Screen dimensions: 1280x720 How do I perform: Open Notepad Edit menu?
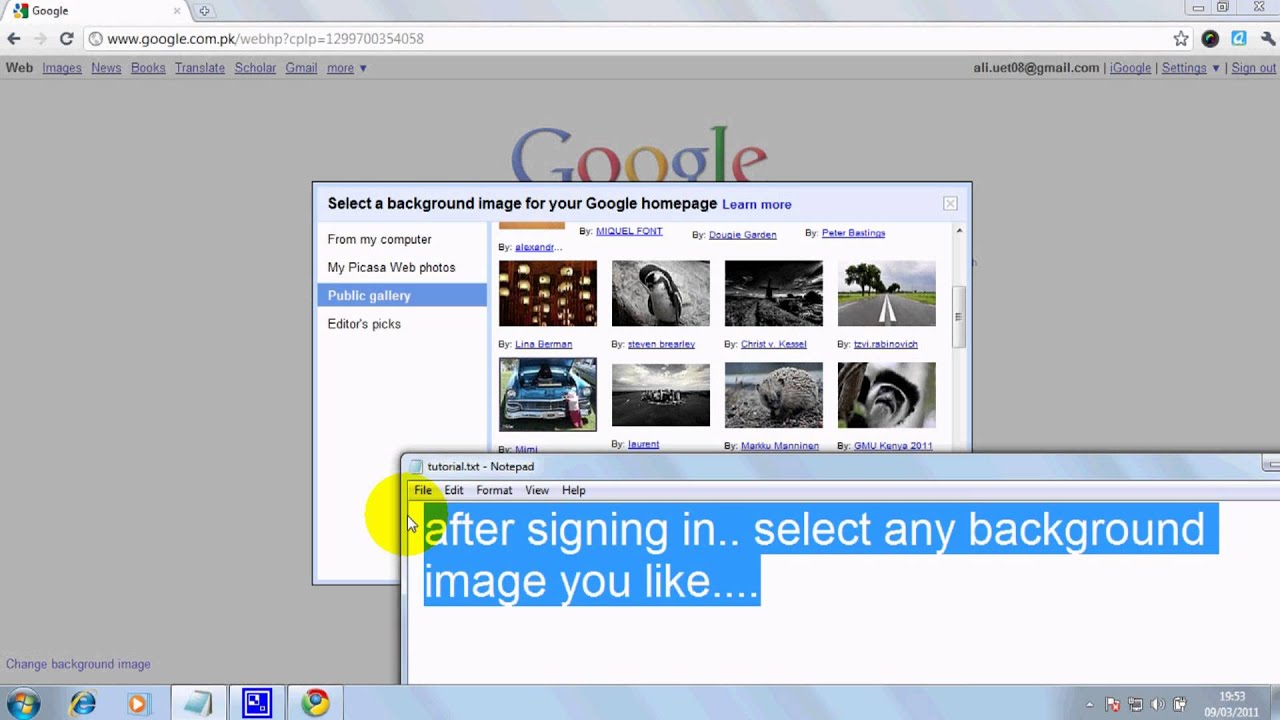454,490
